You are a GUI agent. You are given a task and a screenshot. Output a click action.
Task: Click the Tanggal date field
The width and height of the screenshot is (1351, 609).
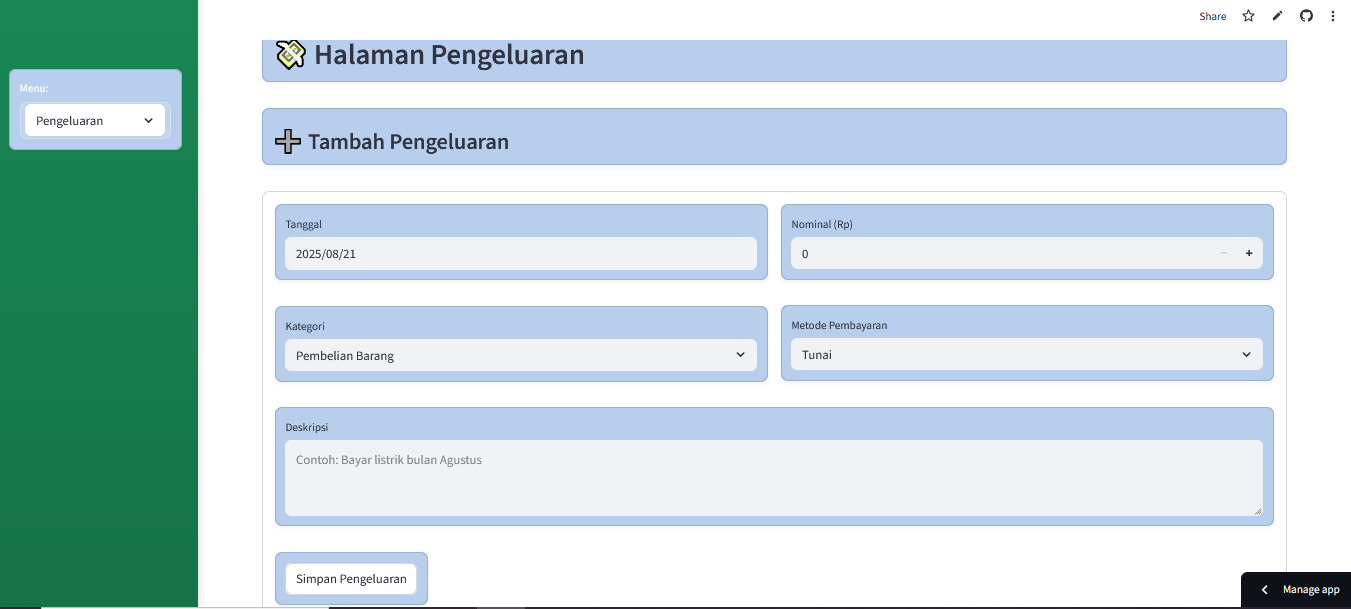pyautogui.click(x=520, y=254)
